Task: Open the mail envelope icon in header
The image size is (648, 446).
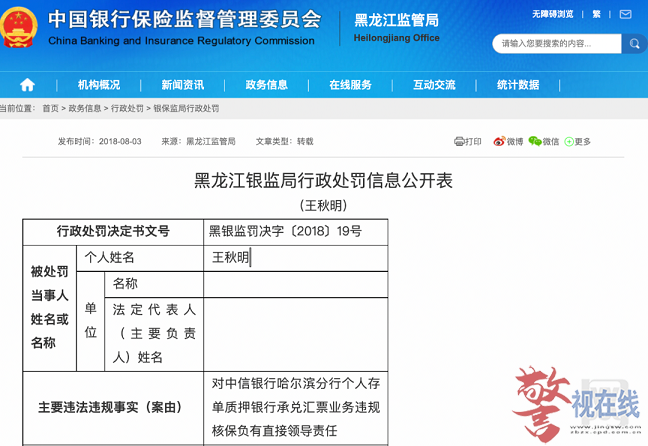Action: (x=625, y=14)
